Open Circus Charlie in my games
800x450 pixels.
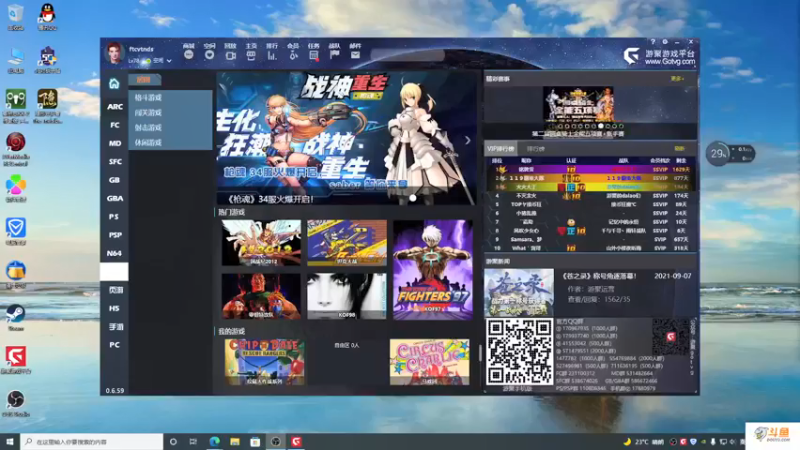pyautogui.click(x=430, y=362)
